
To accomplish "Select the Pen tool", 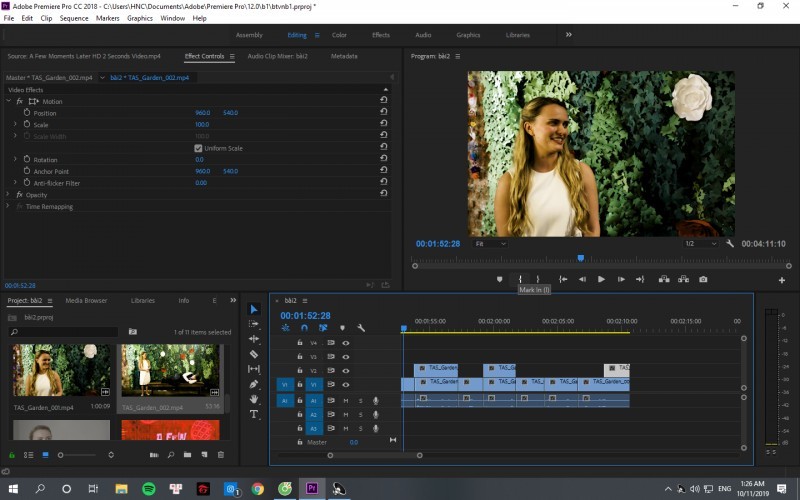I will click(x=254, y=384).
